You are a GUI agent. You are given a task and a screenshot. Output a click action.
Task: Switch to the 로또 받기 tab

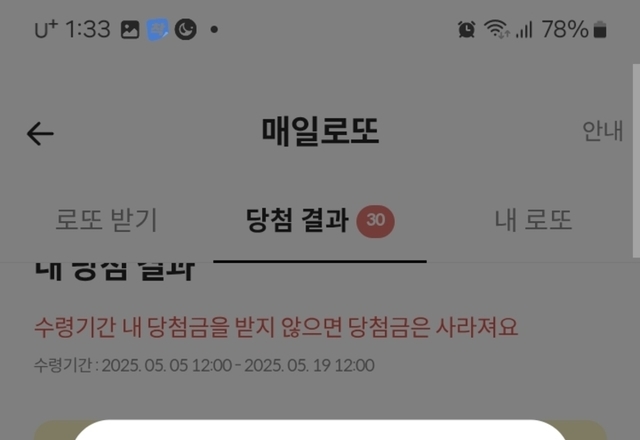[106, 220]
